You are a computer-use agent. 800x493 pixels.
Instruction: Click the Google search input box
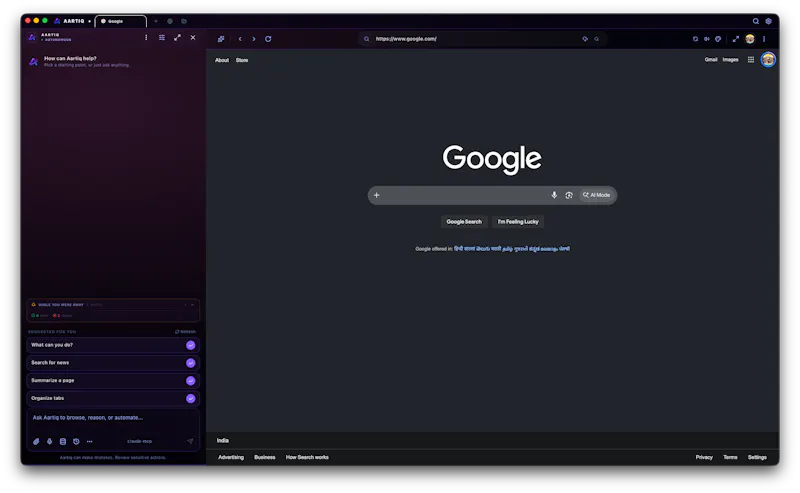tap(492, 195)
